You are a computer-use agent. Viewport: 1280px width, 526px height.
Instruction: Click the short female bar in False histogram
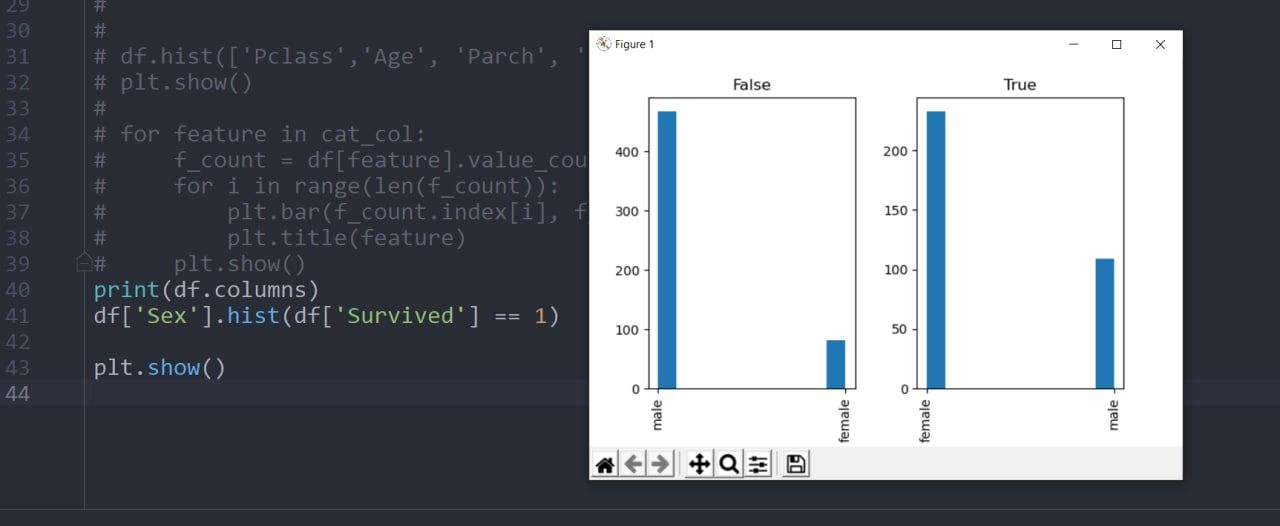click(x=836, y=364)
